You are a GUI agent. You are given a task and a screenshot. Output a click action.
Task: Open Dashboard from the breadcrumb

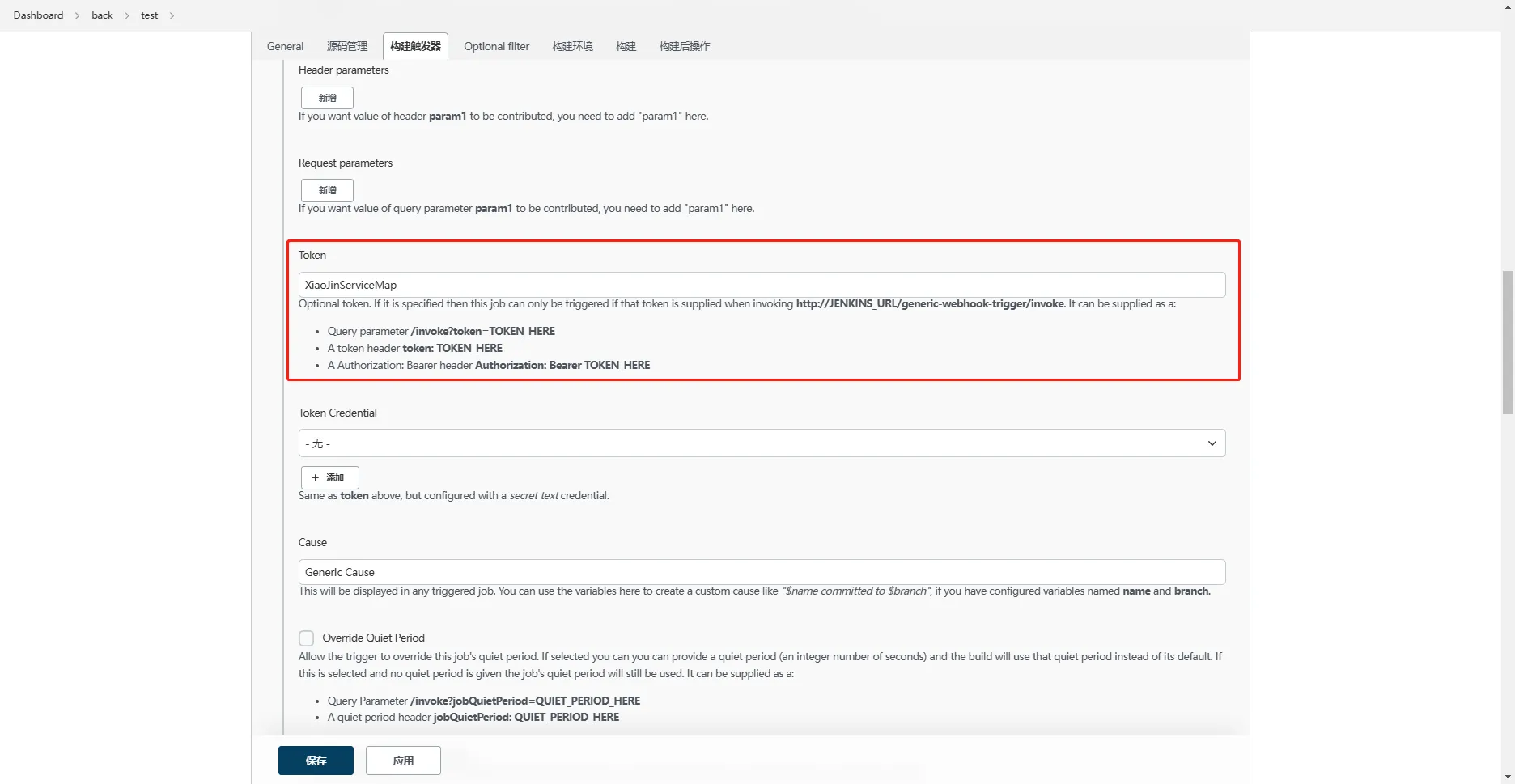click(x=38, y=15)
